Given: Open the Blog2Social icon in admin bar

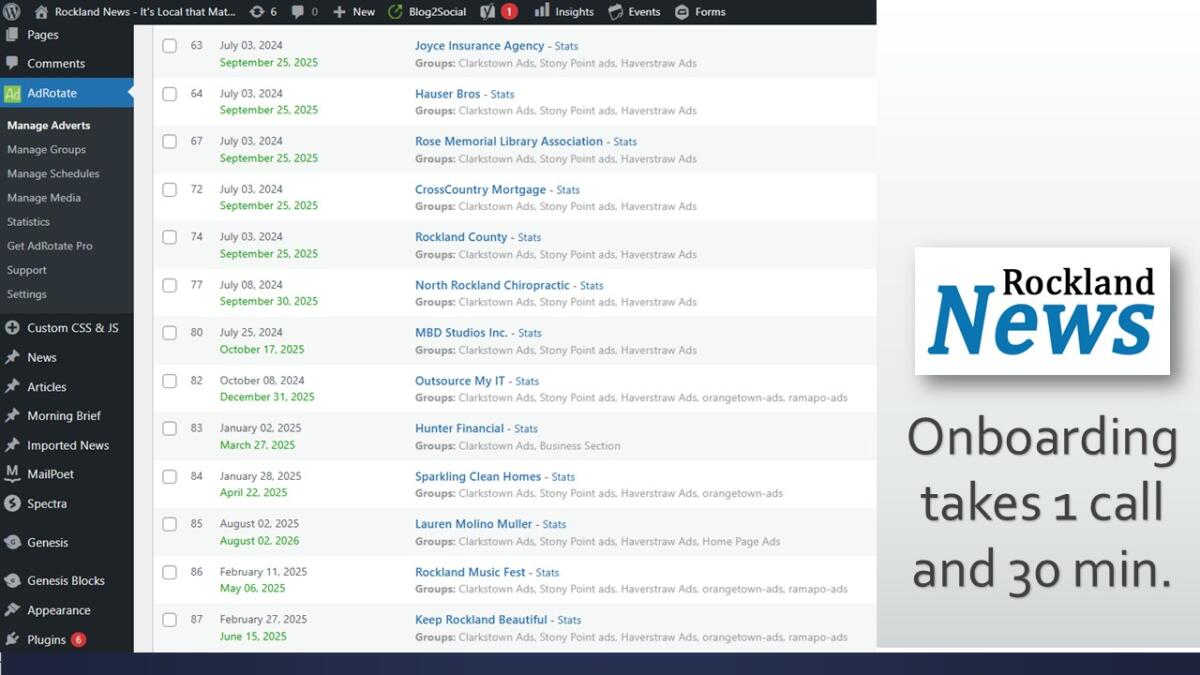Looking at the screenshot, I should point(395,12).
